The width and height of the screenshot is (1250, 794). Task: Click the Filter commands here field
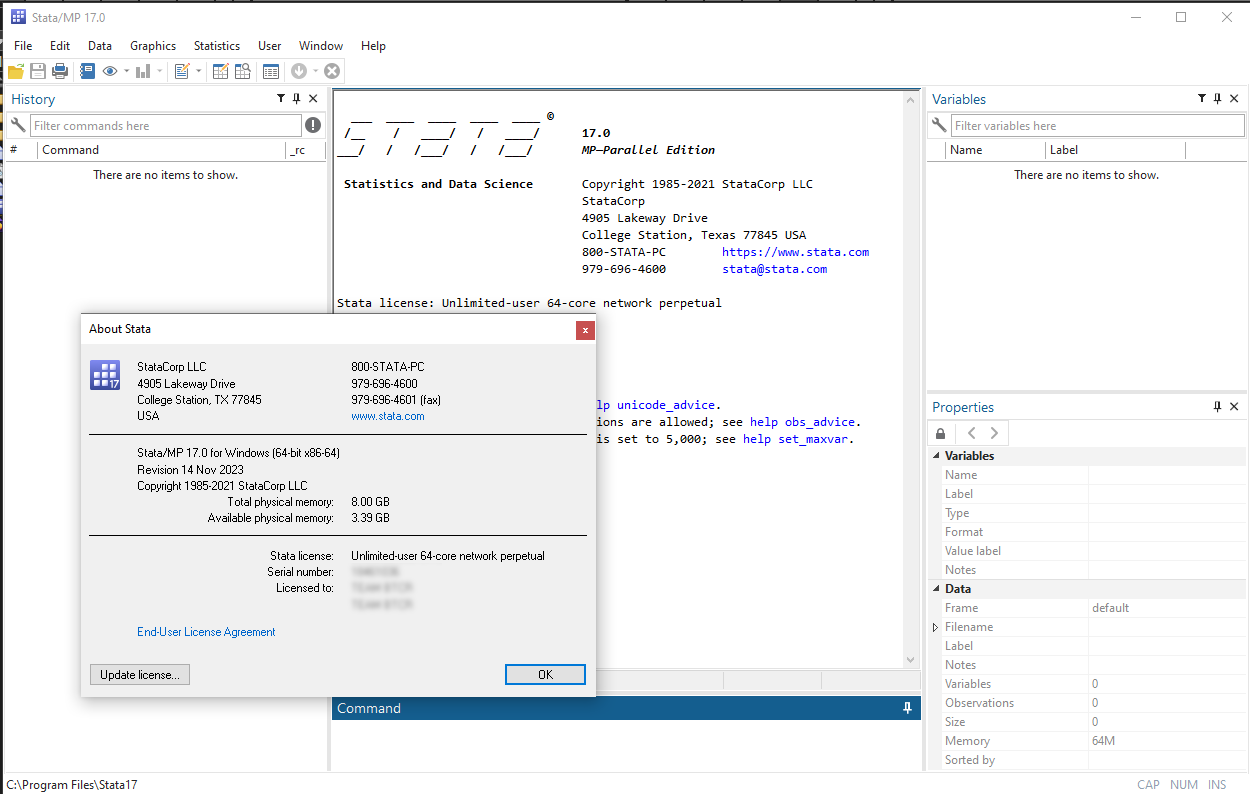coord(166,125)
